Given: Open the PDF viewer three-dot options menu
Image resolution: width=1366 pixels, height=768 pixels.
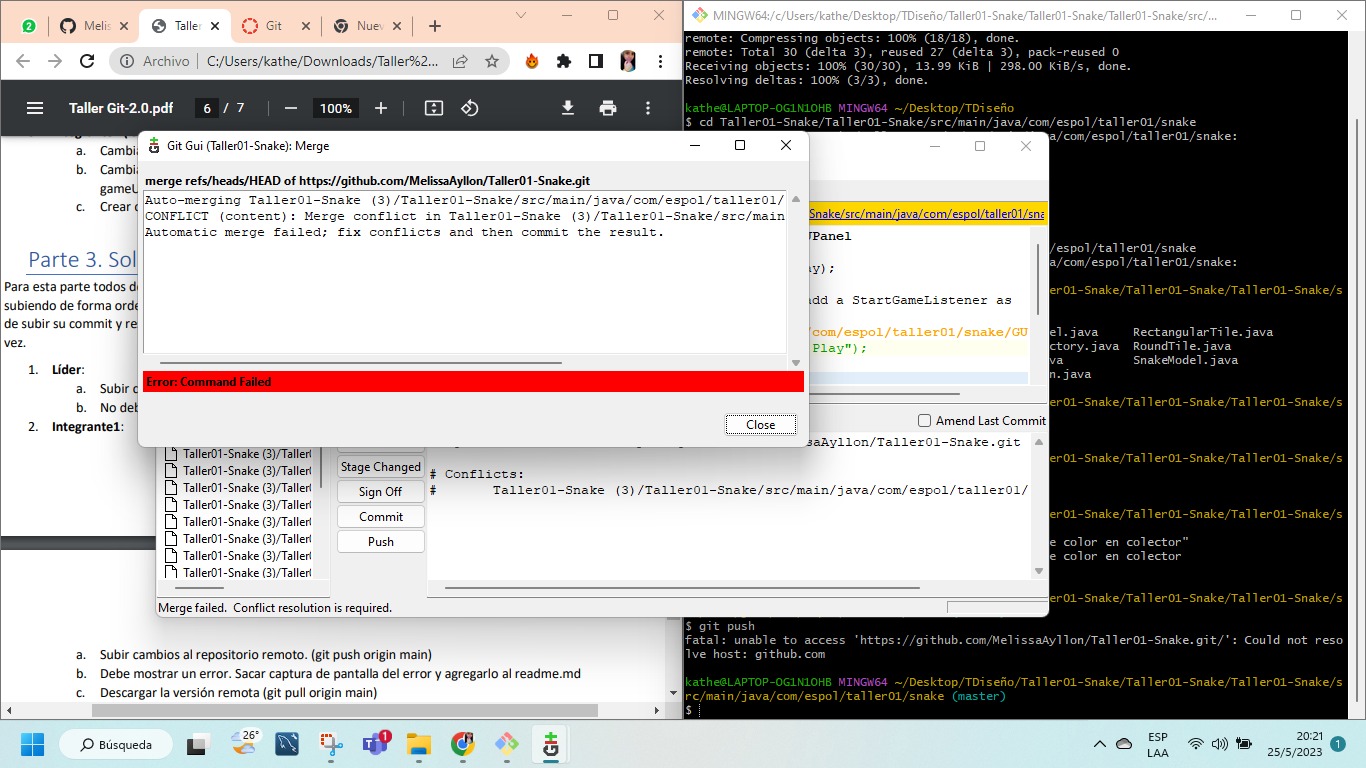Looking at the screenshot, I should (x=648, y=108).
